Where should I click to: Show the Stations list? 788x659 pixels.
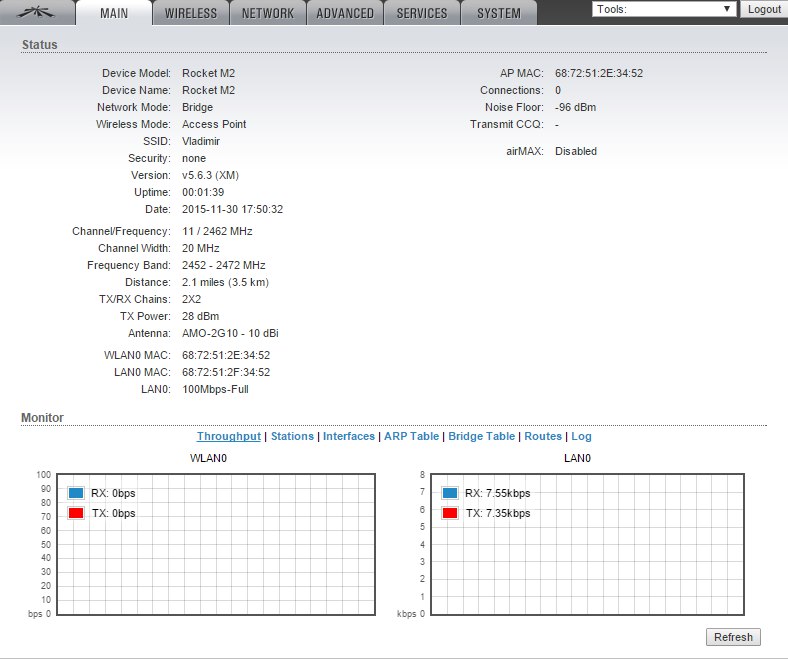(292, 436)
